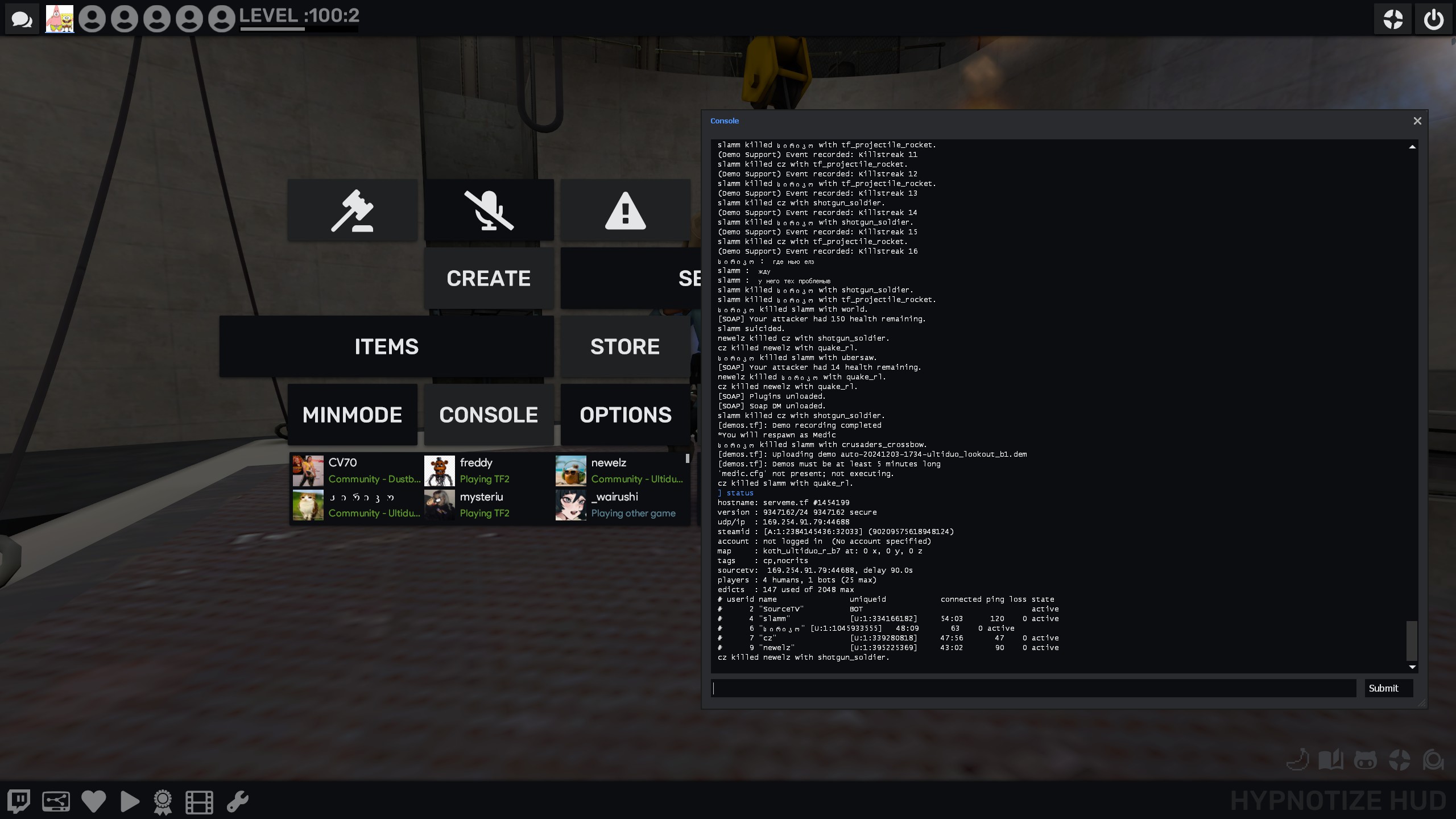
Task: Click the gavel vote-kick icon button
Action: coord(352,210)
